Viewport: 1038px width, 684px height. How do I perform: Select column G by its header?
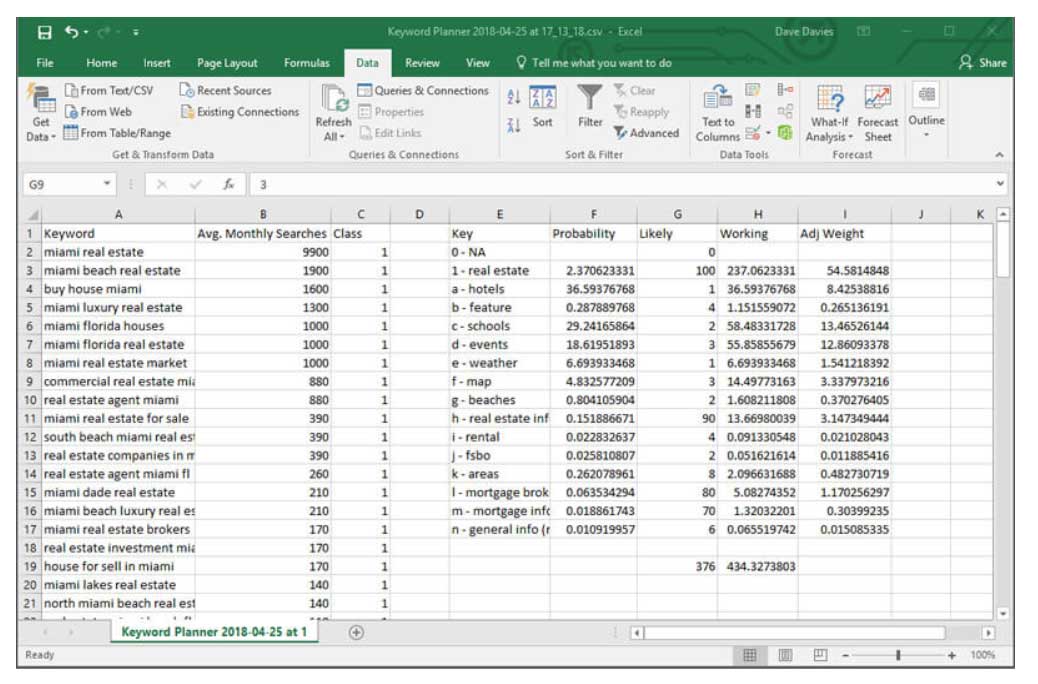coord(677,215)
